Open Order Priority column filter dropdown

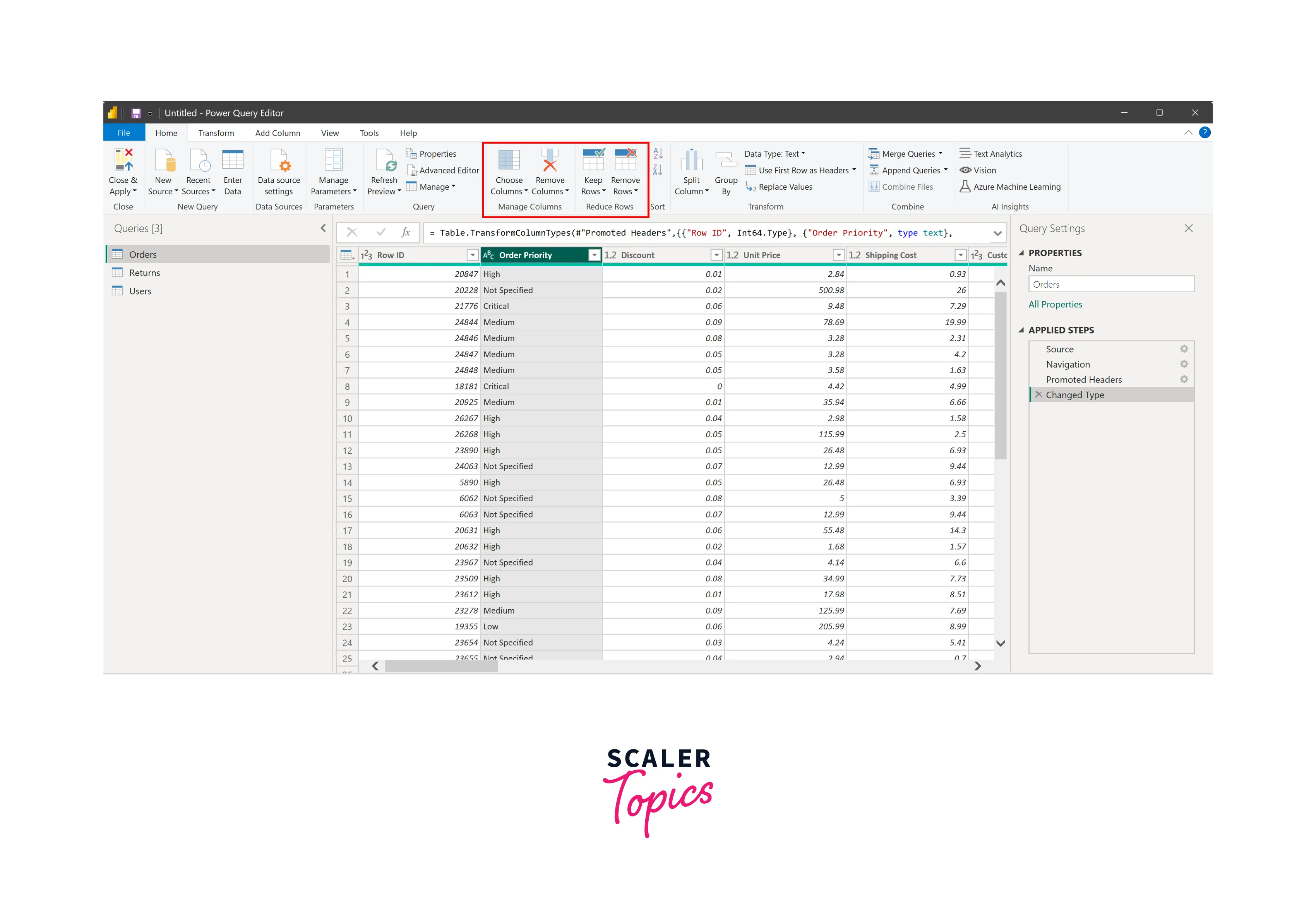click(x=594, y=255)
